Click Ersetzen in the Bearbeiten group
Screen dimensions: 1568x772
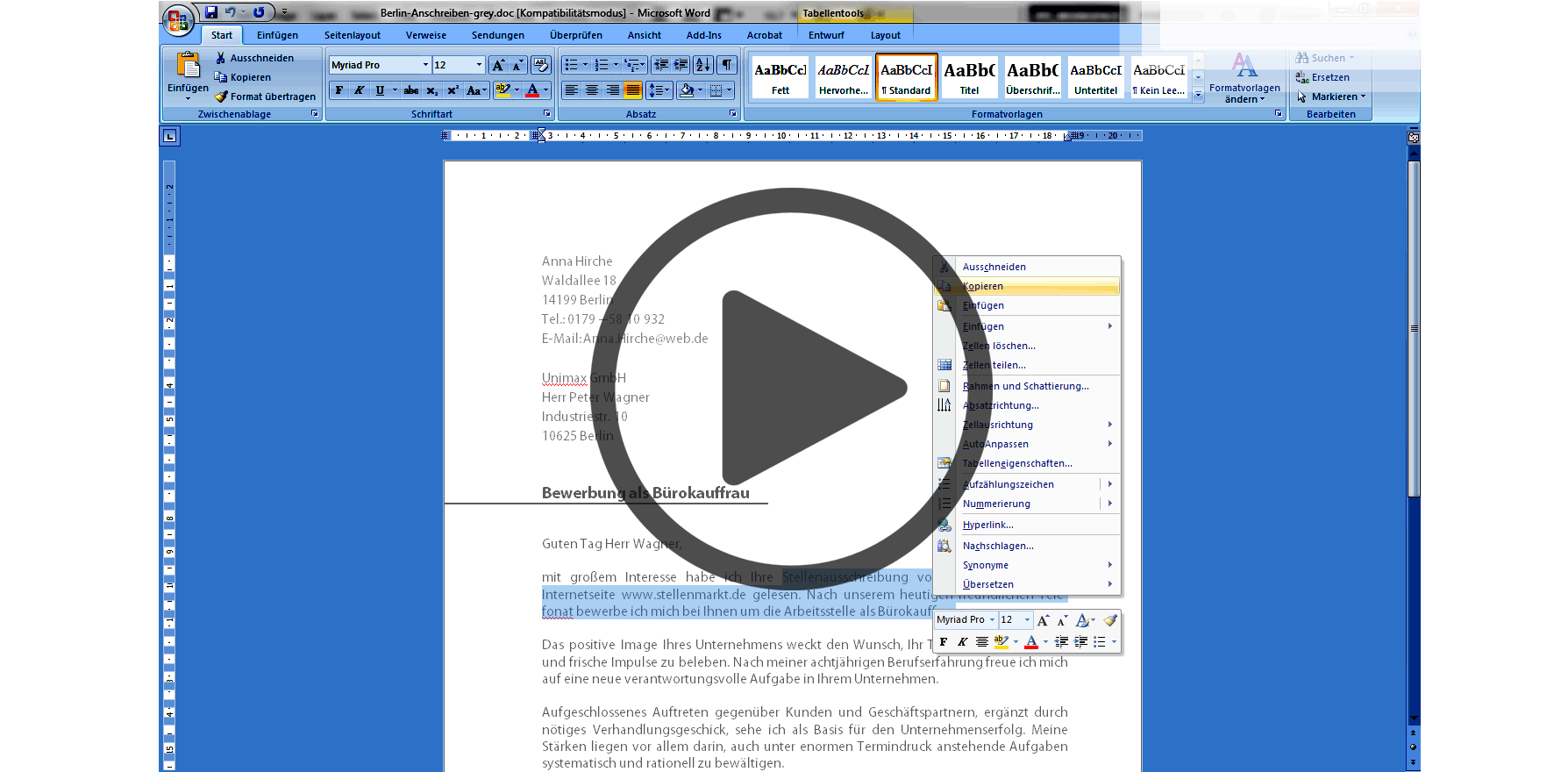[x=1329, y=77]
